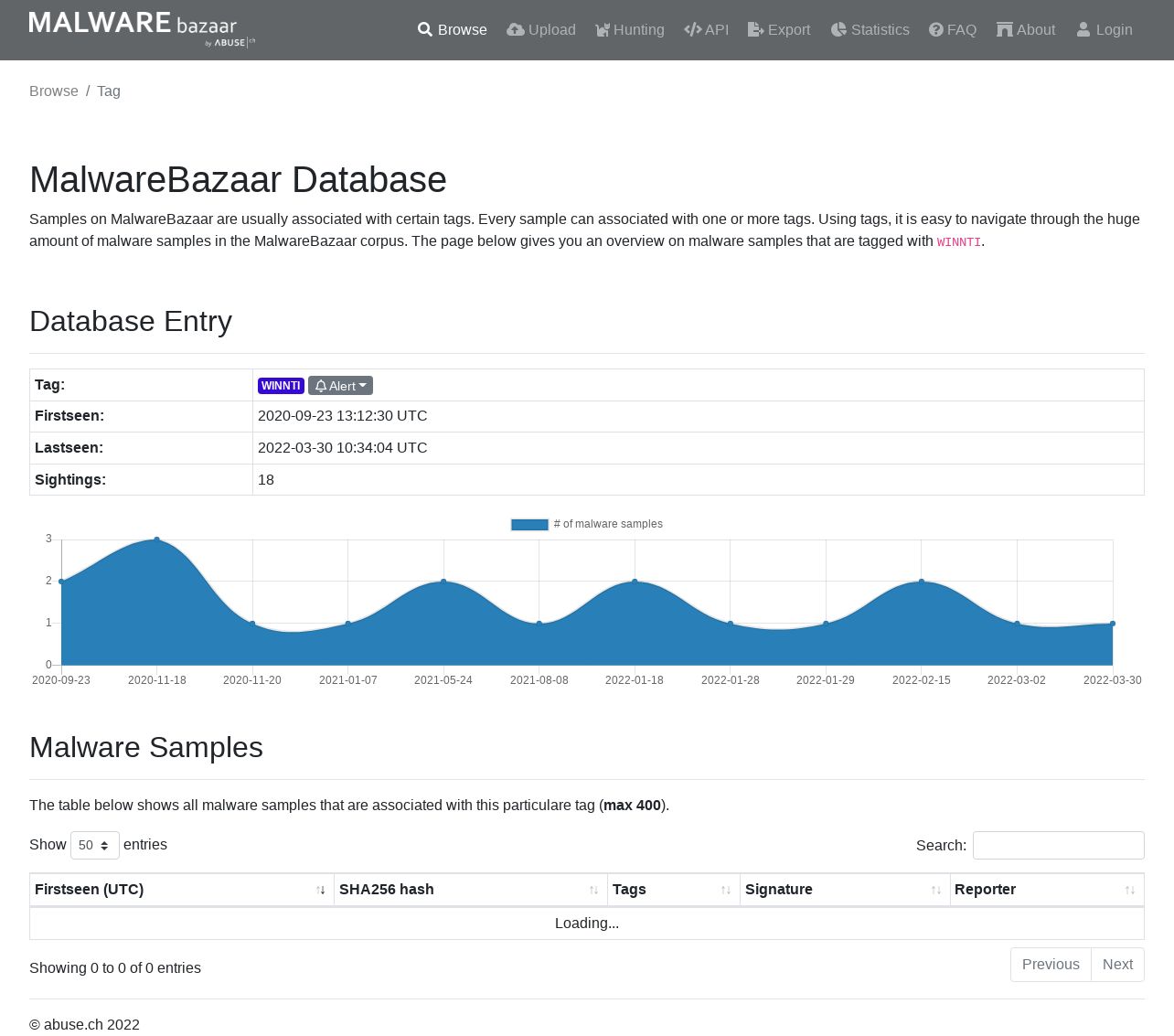The image size is (1174, 1036).
Task: Sort by SHA256 hash sort arrows
Action: point(594,890)
